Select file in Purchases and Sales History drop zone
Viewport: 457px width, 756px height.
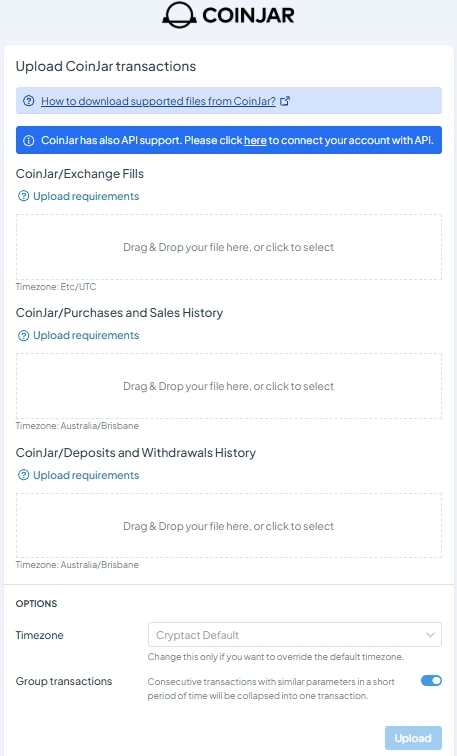[x=228, y=386]
